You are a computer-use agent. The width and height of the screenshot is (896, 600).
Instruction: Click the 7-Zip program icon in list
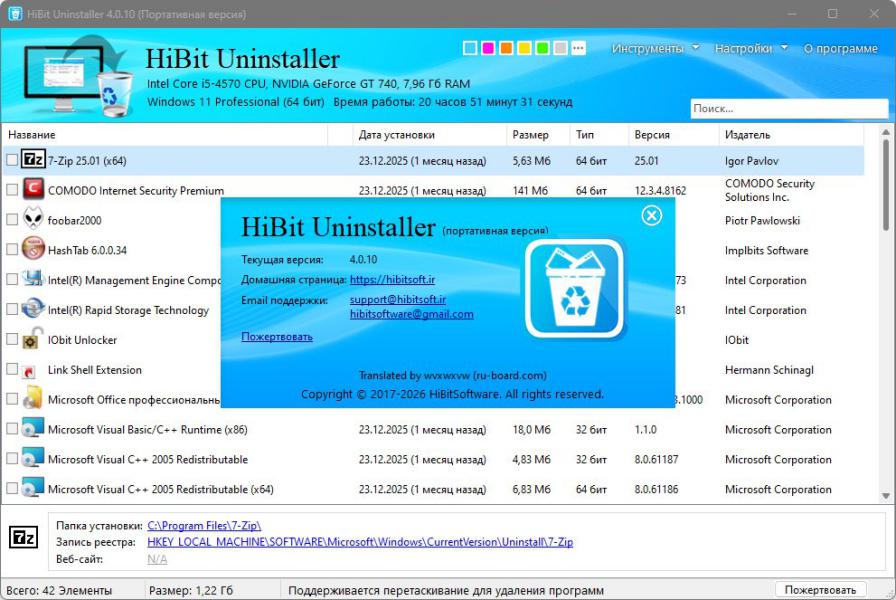pyautogui.click(x=33, y=160)
